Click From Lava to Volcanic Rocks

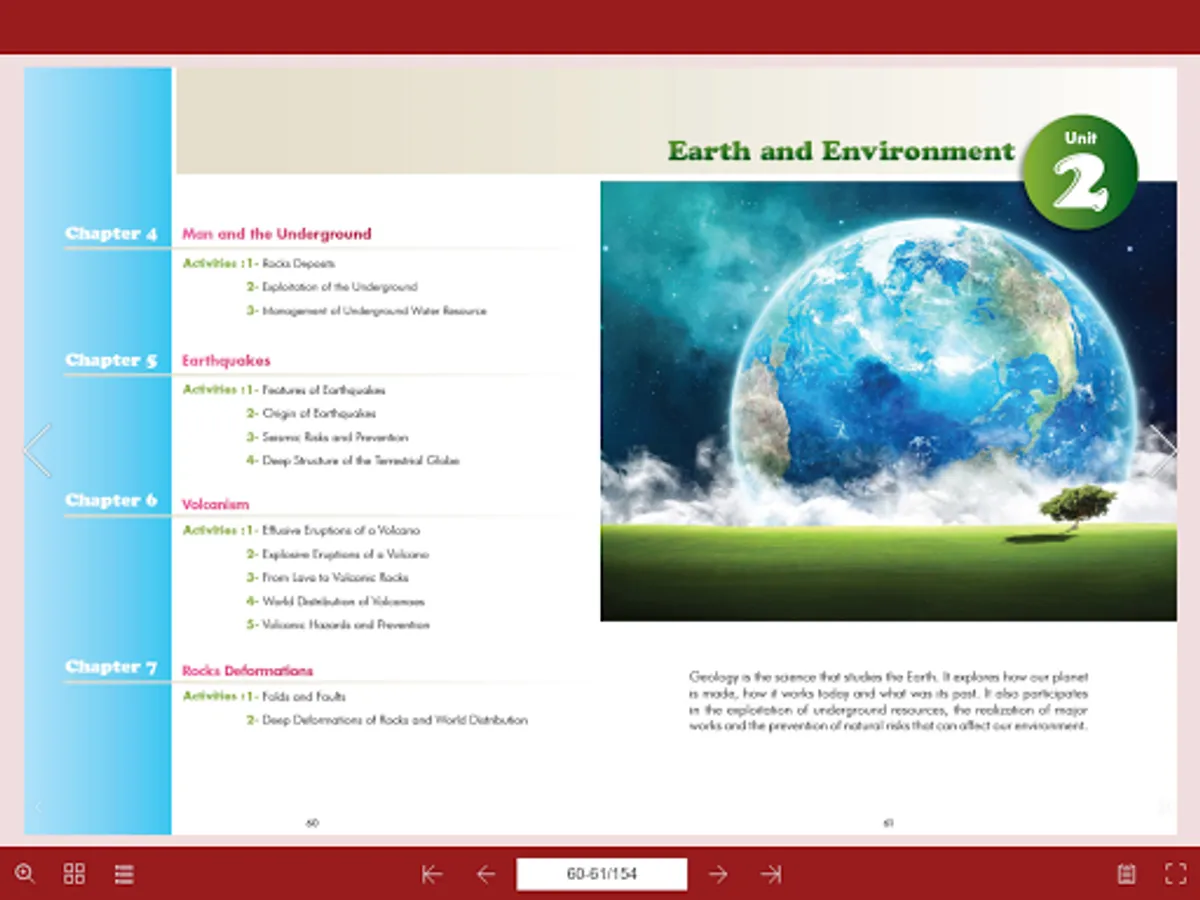tap(335, 578)
